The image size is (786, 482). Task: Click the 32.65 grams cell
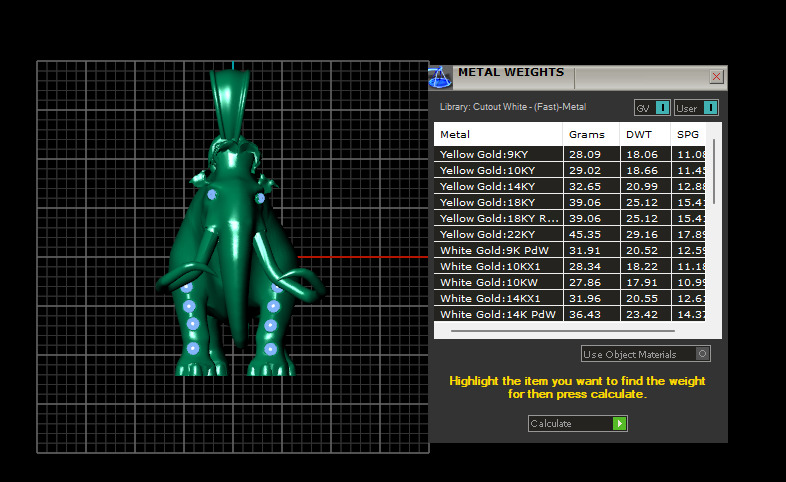592,186
